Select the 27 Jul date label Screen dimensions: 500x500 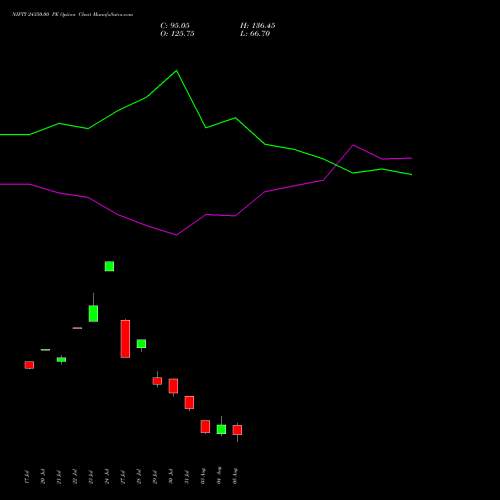pyautogui.click(x=123, y=476)
